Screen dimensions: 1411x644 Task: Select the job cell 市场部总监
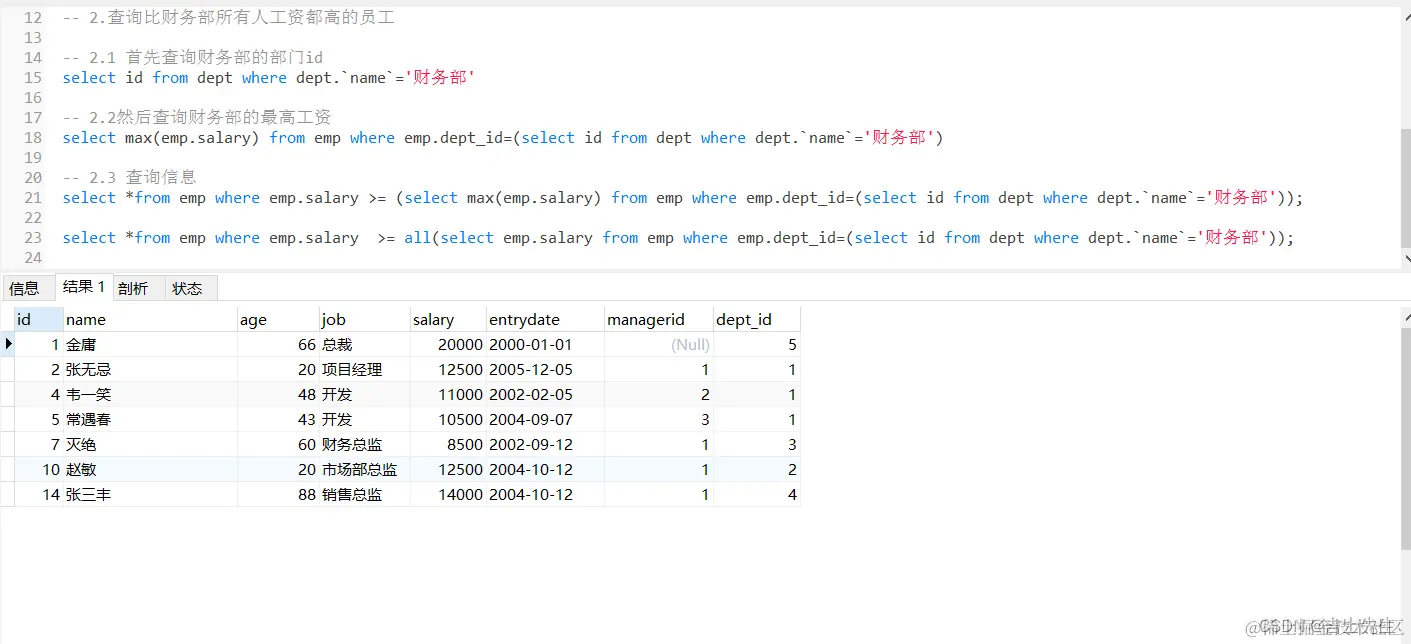[x=364, y=469]
